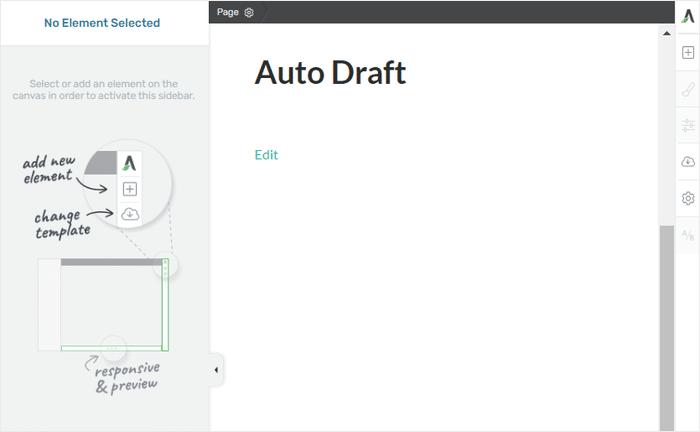The height and width of the screenshot is (432, 700).
Task: Click the page layout mockup illustration
Action: click(x=104, y=305)
